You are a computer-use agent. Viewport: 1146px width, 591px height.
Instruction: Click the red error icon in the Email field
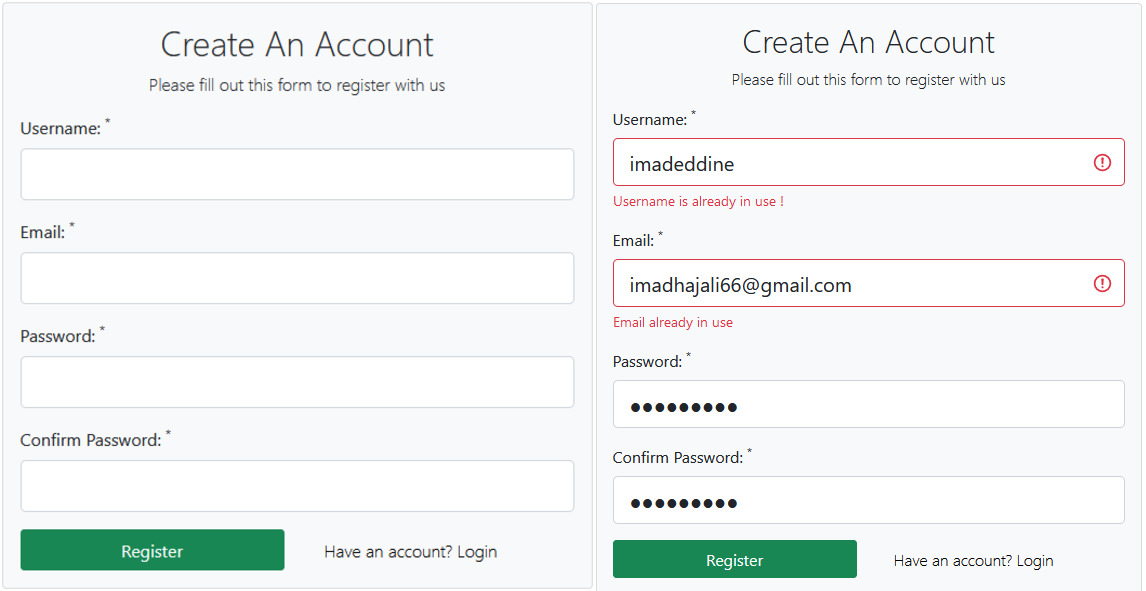coord(1101,283)
